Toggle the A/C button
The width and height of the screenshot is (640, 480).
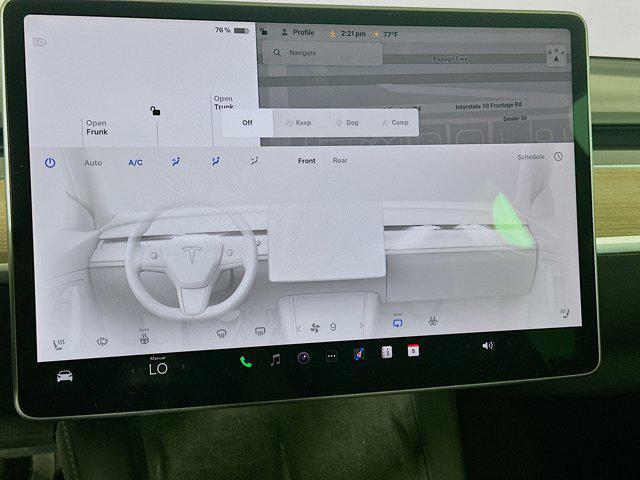click(x=136, y=162)
